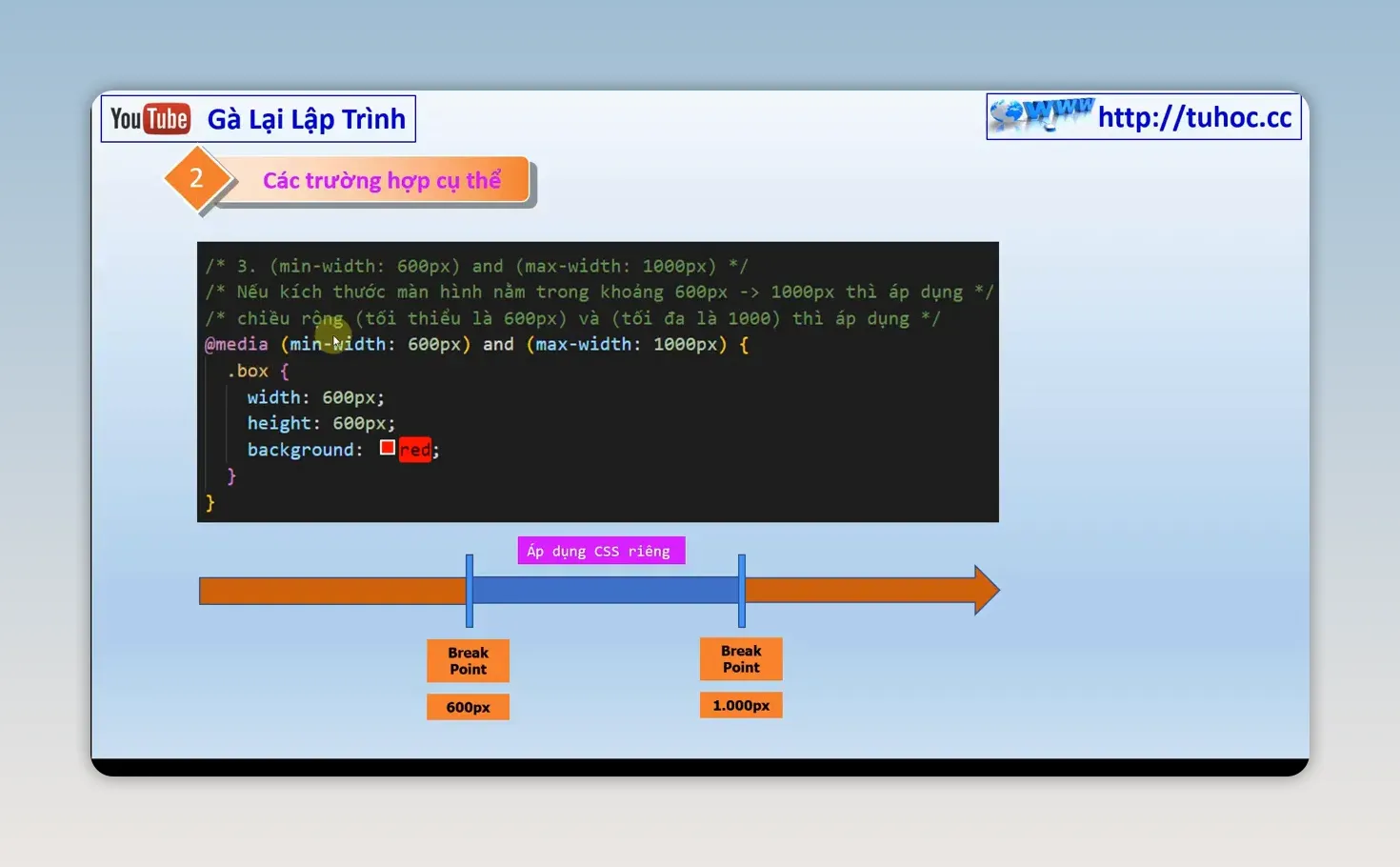
Task: Click the comment starting 'chiều rộng'
Action: point(572,318)
